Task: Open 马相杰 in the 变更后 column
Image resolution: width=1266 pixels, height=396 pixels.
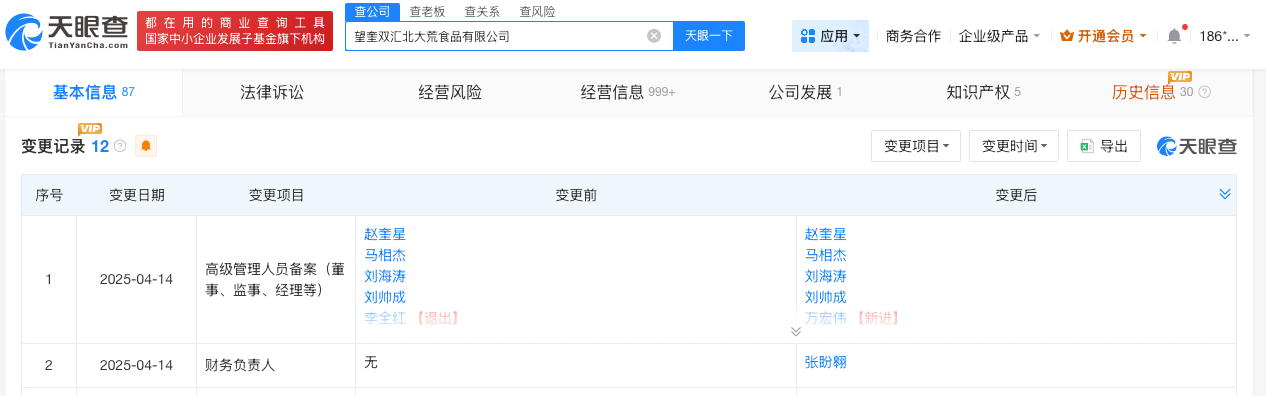Action: (825, 255)
